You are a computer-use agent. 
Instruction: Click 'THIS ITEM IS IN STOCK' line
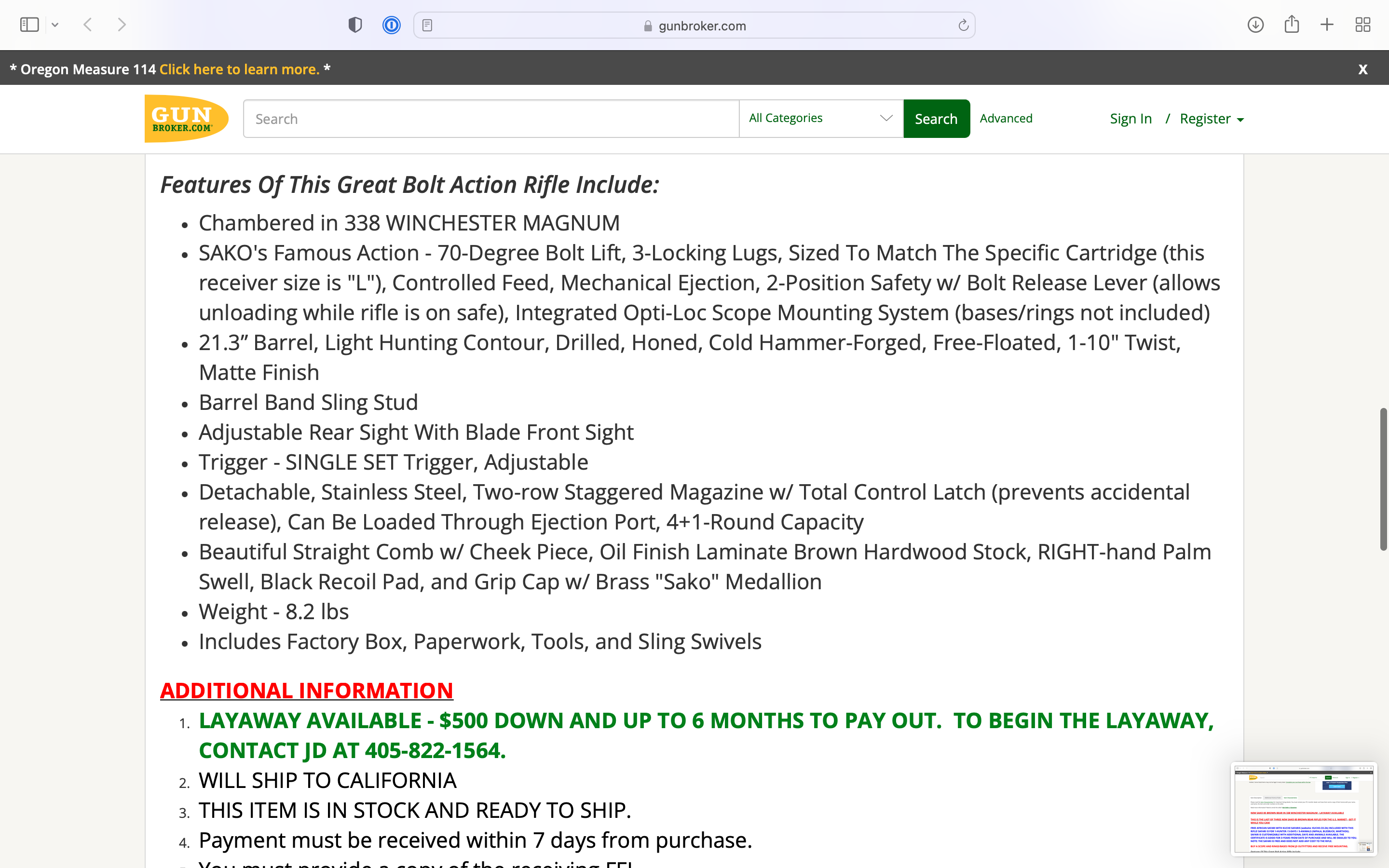(414, 810)
